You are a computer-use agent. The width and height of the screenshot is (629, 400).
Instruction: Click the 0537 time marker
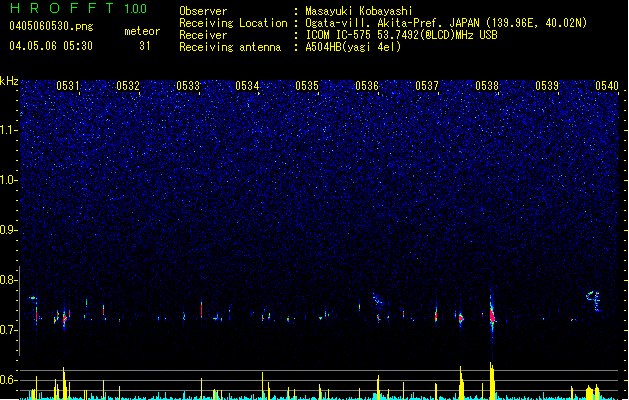point(427,86)
